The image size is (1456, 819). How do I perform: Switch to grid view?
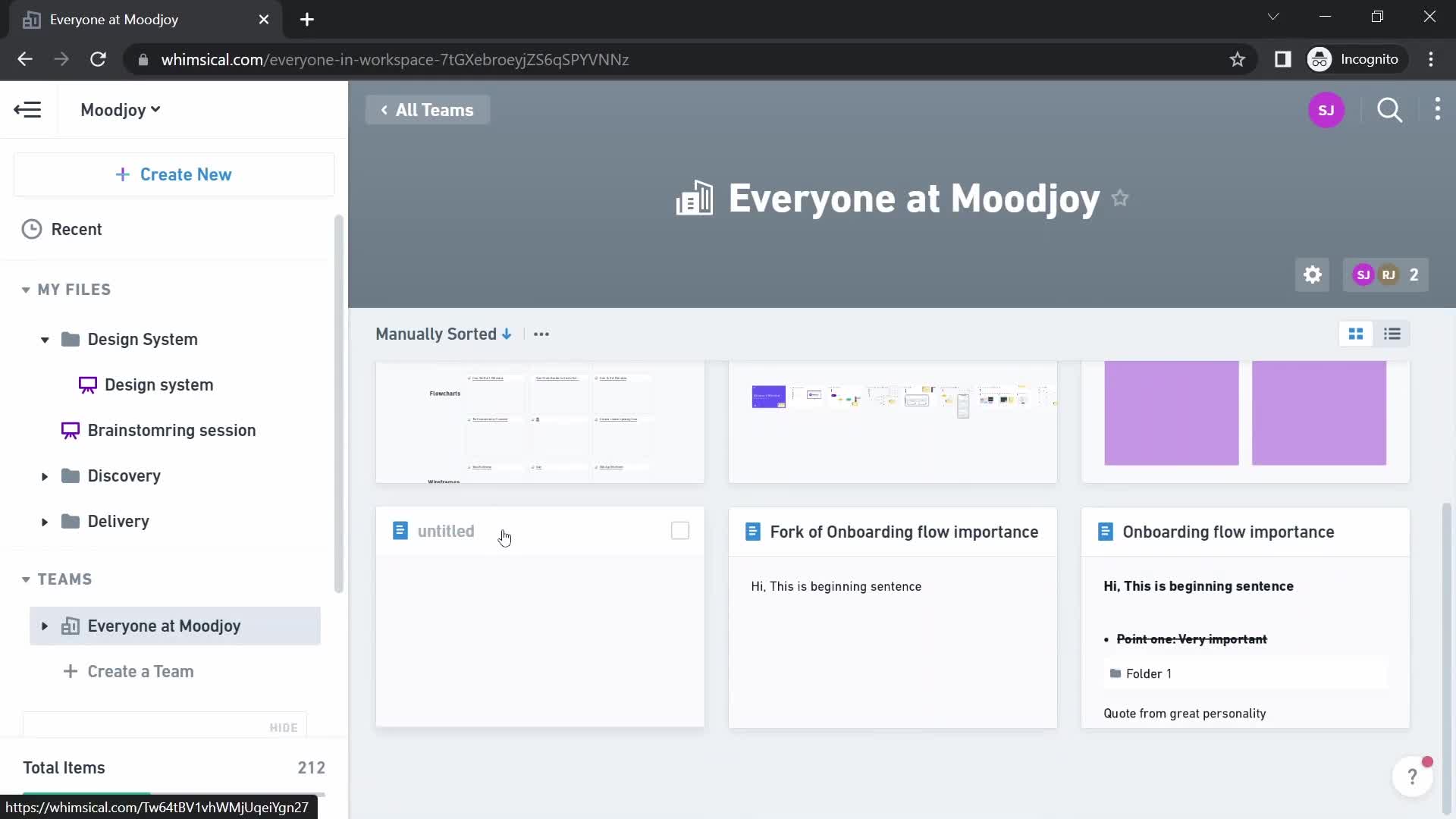(1356, 334)
